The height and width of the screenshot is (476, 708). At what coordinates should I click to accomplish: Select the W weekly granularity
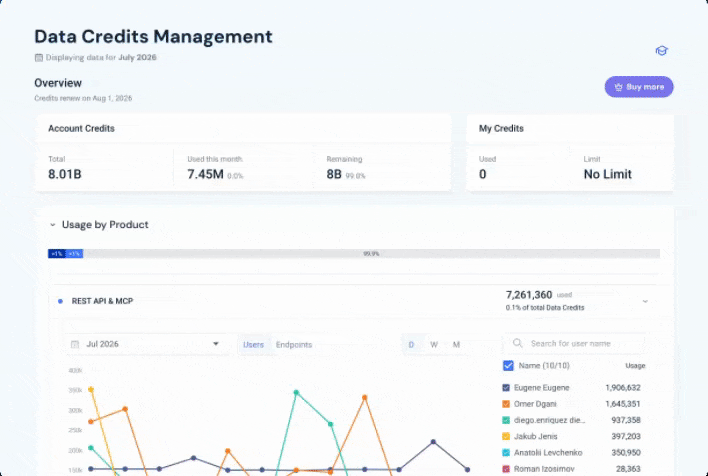(x=433, y=345)
